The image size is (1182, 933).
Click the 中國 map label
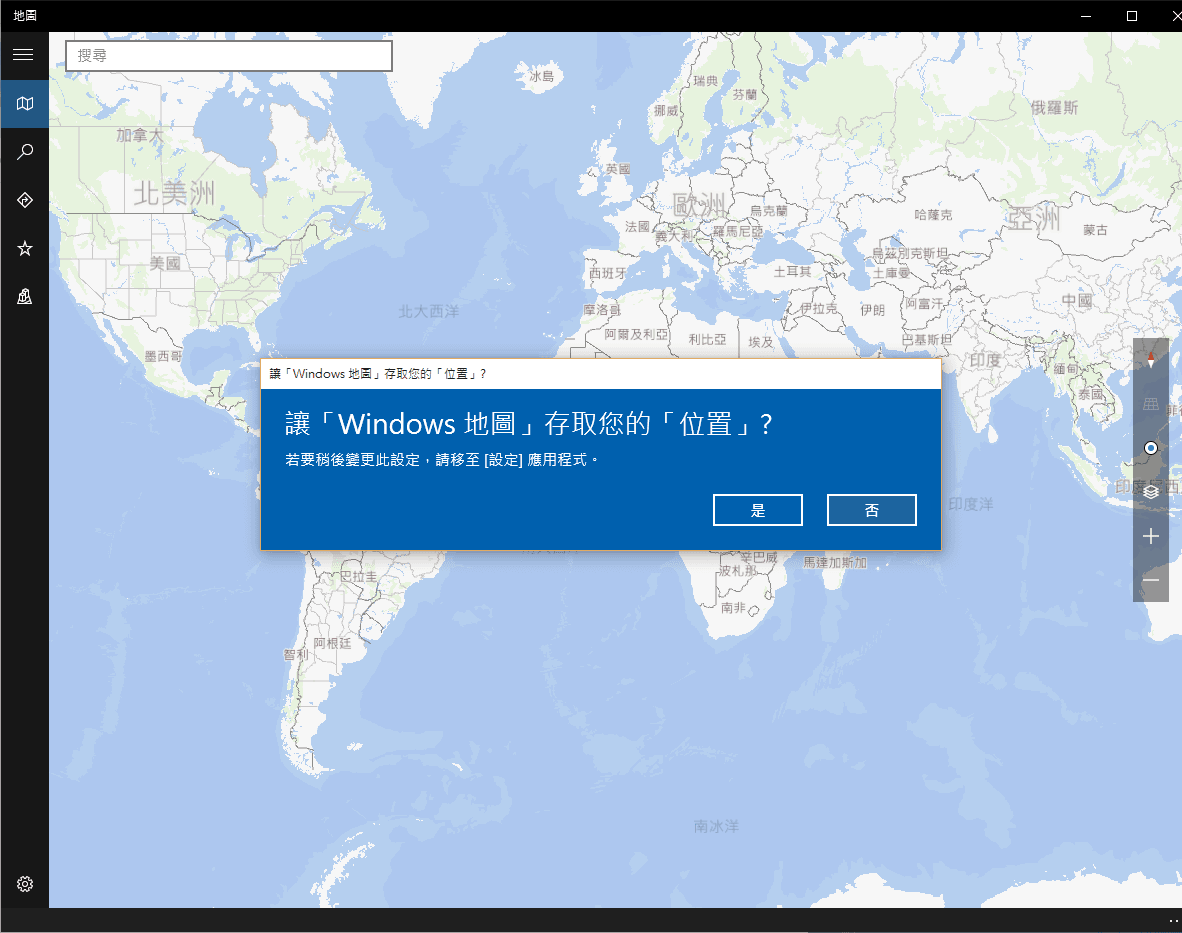1076,301
